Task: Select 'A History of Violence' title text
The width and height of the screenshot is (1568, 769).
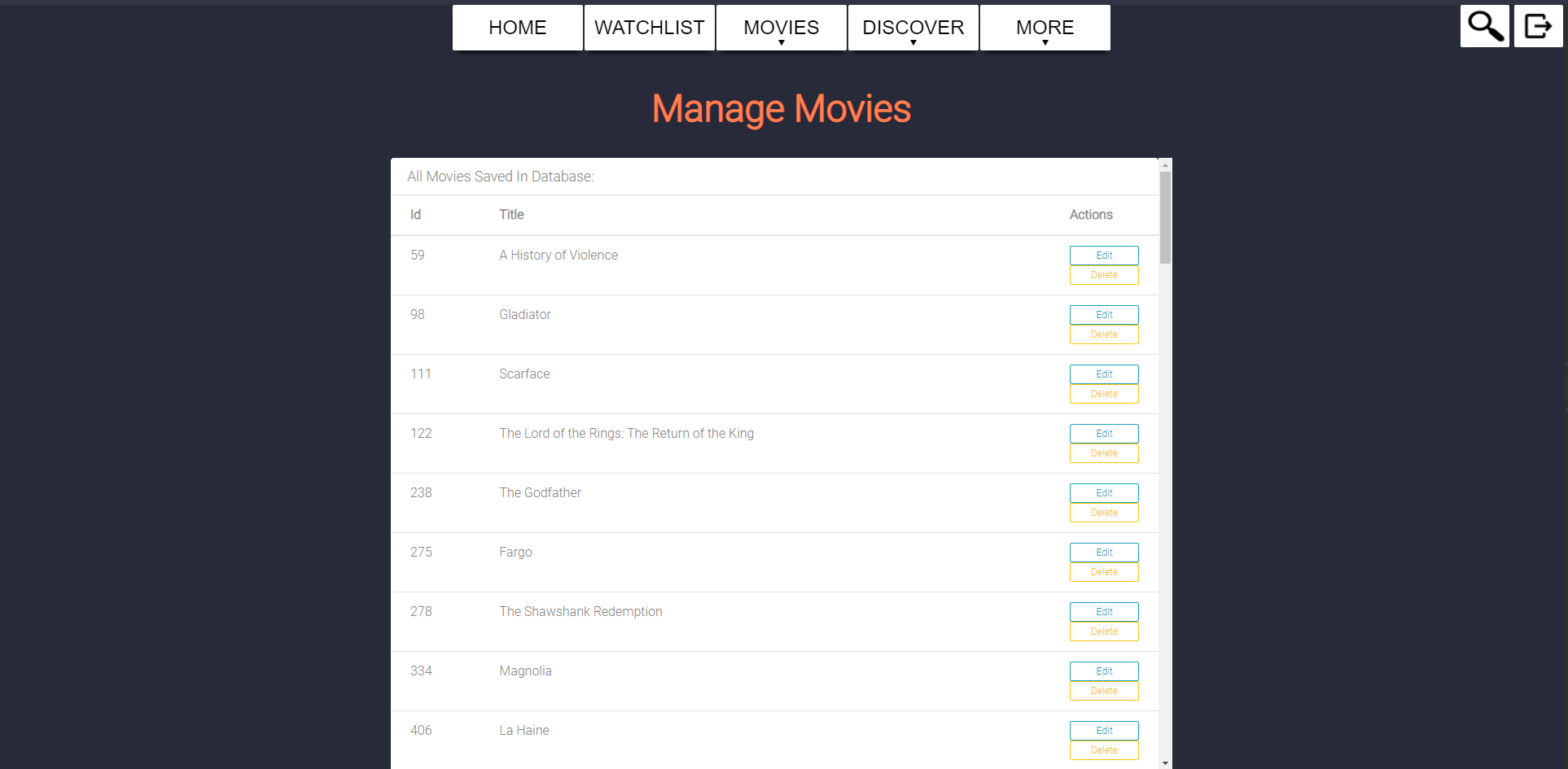Action: pyautogui.click(x=558, y=256)
